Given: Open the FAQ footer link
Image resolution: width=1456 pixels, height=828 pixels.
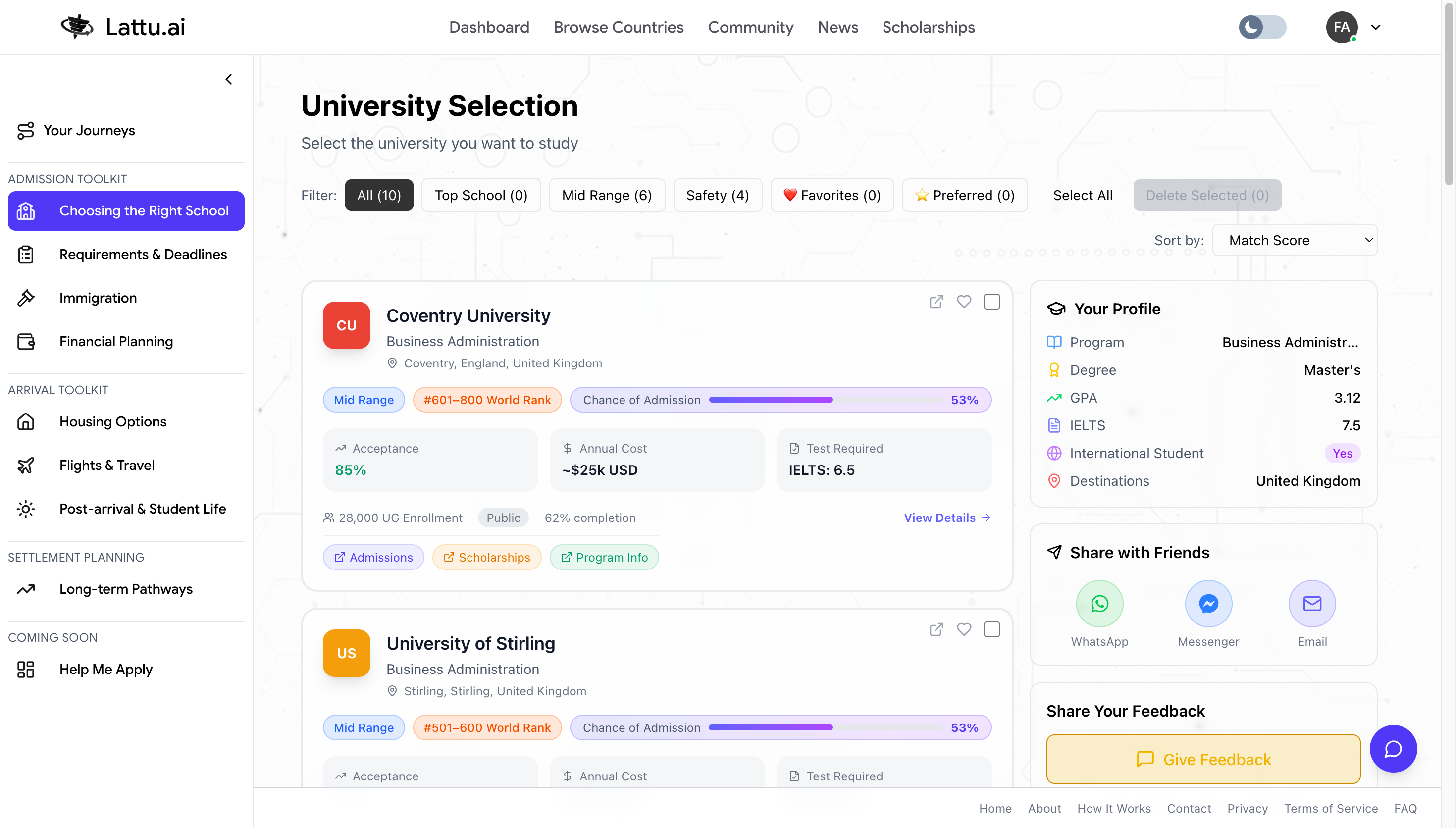Looking at the screenshot, I should click(x=1405, y=808).
